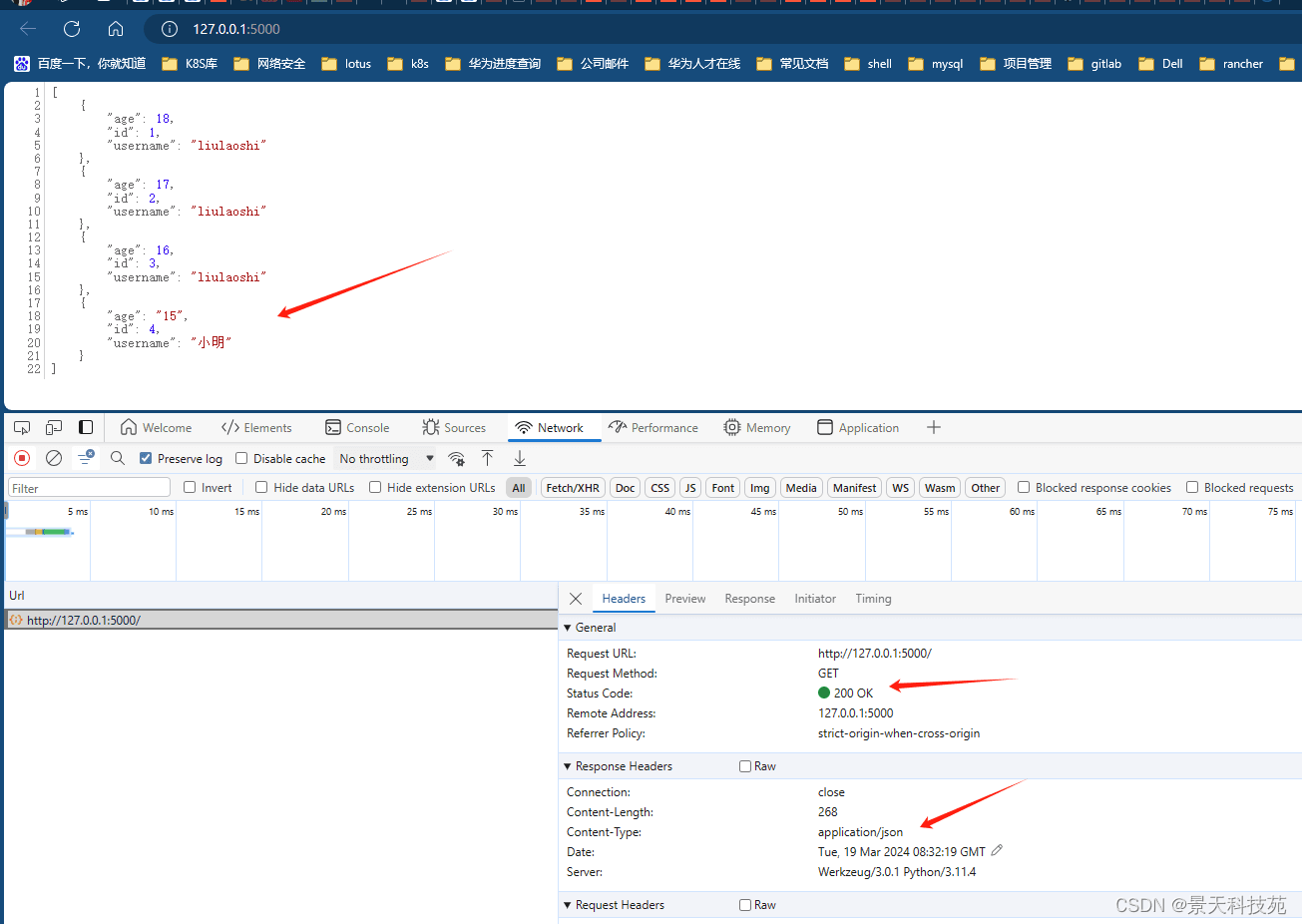Switch to Response tab of request
Image resolution: width=1302 pixels, height=924 pixels.
click(750, 599)
